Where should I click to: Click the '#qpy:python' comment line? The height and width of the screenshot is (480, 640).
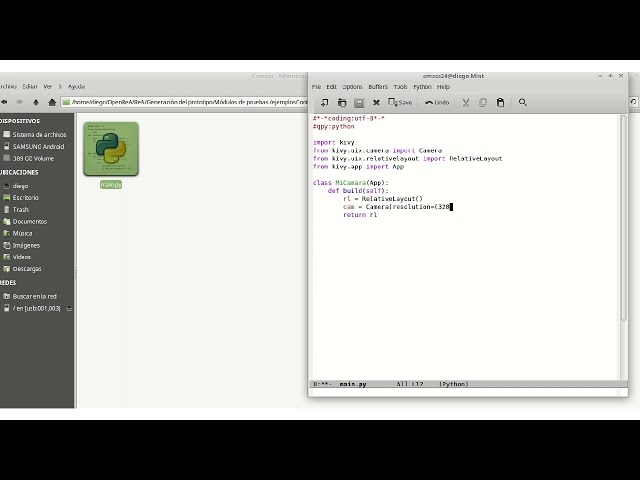(333, 127)
